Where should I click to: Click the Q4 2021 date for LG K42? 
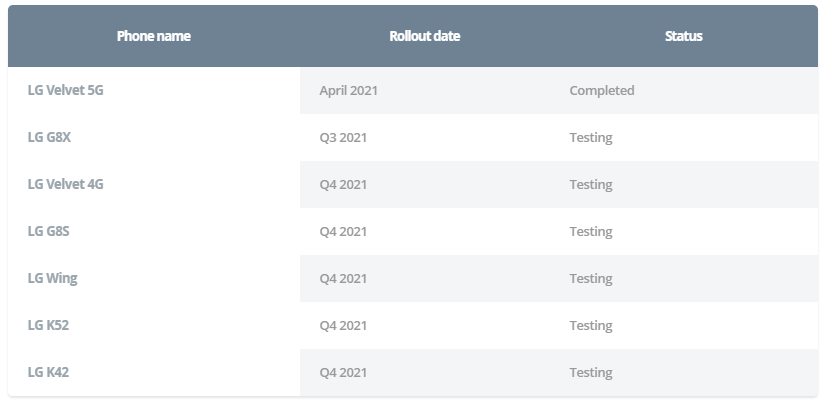tap(343, 372)
